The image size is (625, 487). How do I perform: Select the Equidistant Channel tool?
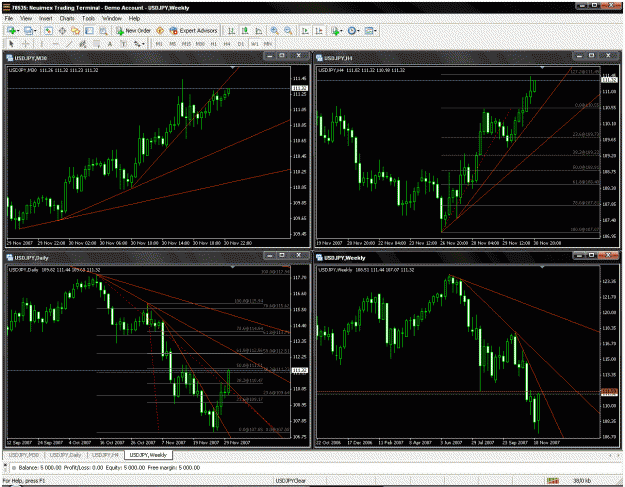click(x=83, y=44)
